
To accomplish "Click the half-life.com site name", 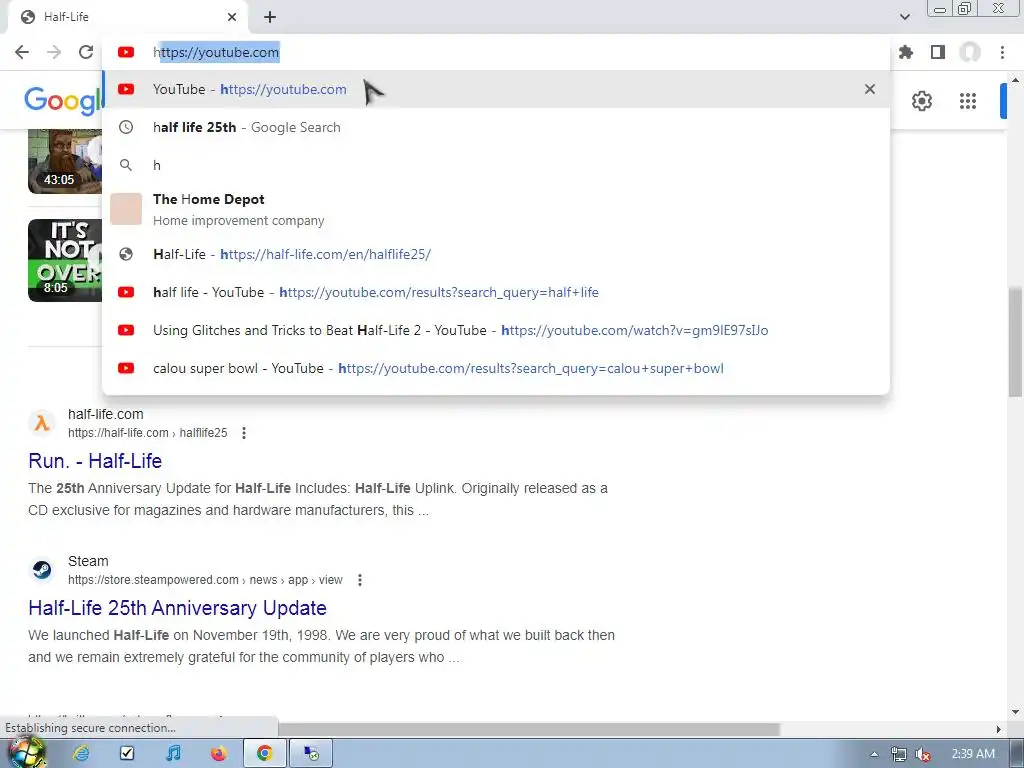I will click(106, 414).
